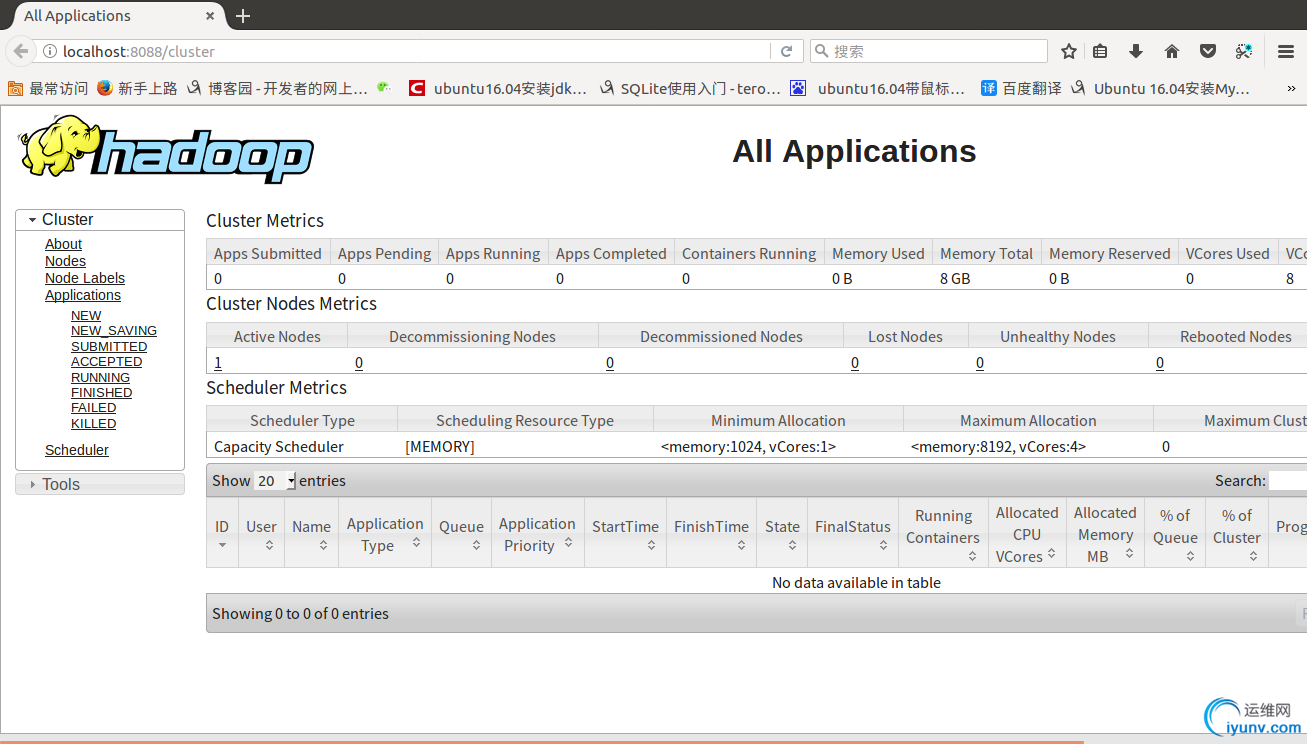Screen dimensions: 1307x744
Task: Filter applications by NEW state
Action: click(x=86, y=315)
